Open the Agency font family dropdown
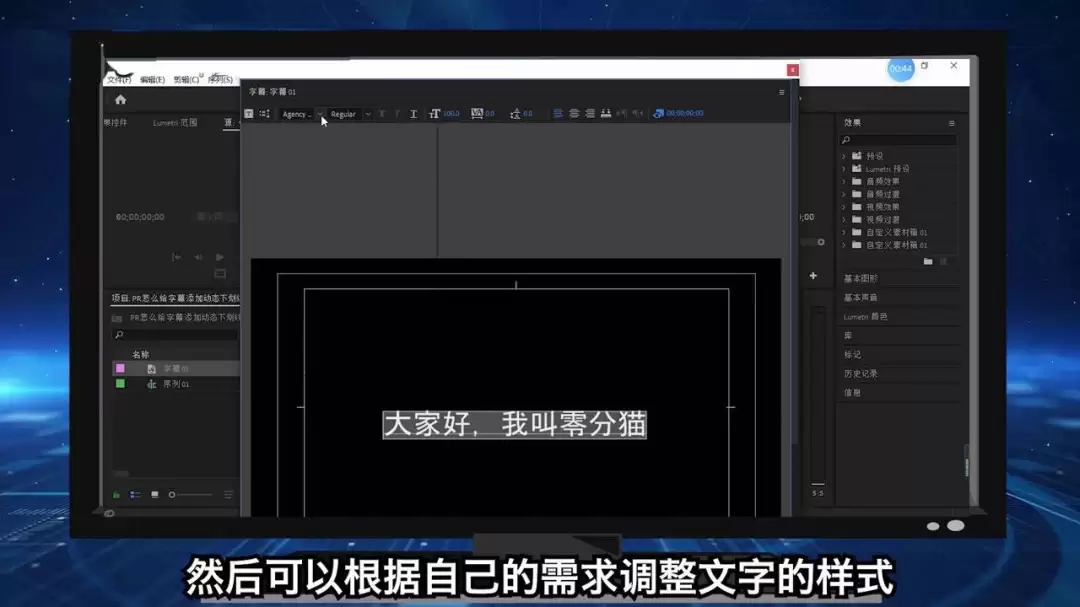This screenshot has height=607, width=1080. coord(300,113)
